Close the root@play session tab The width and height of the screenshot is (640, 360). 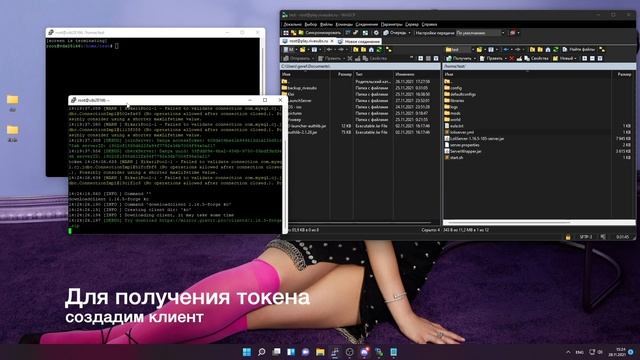coord(332,41)
